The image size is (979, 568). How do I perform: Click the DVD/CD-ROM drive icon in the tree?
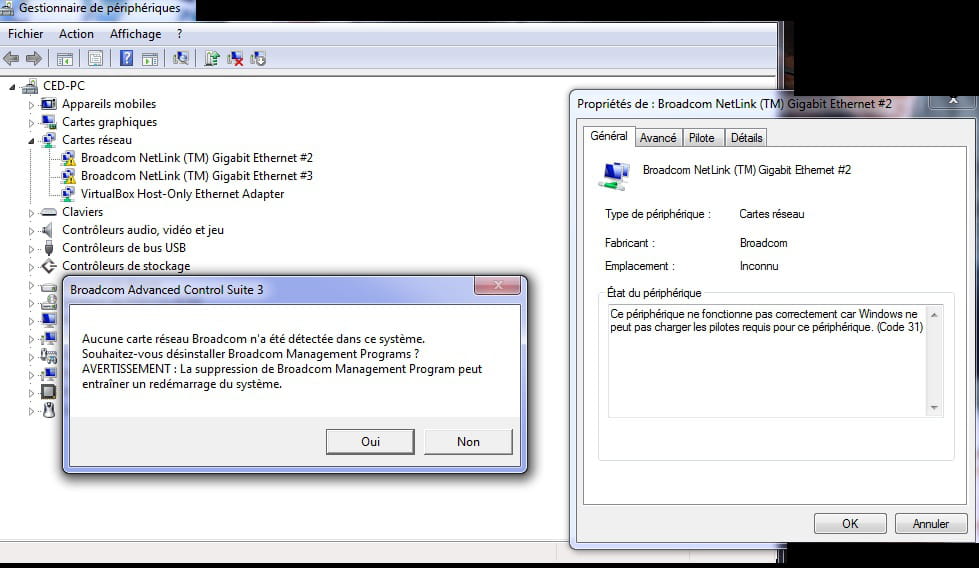pos(49,303)
